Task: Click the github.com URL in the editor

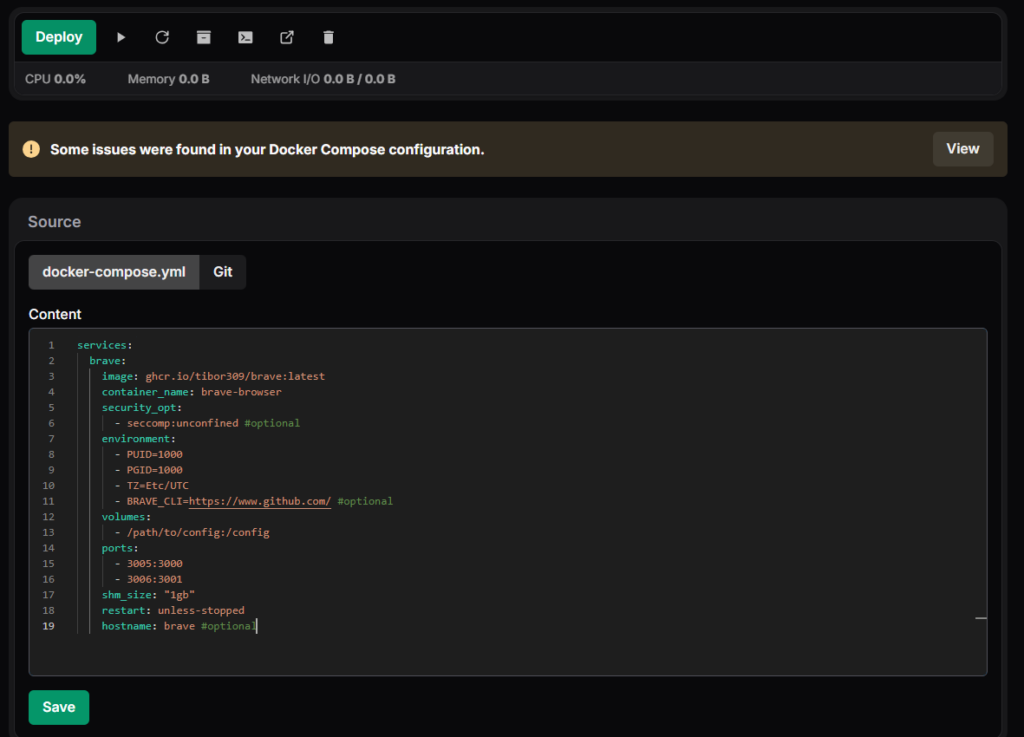Action: [260, 501]
